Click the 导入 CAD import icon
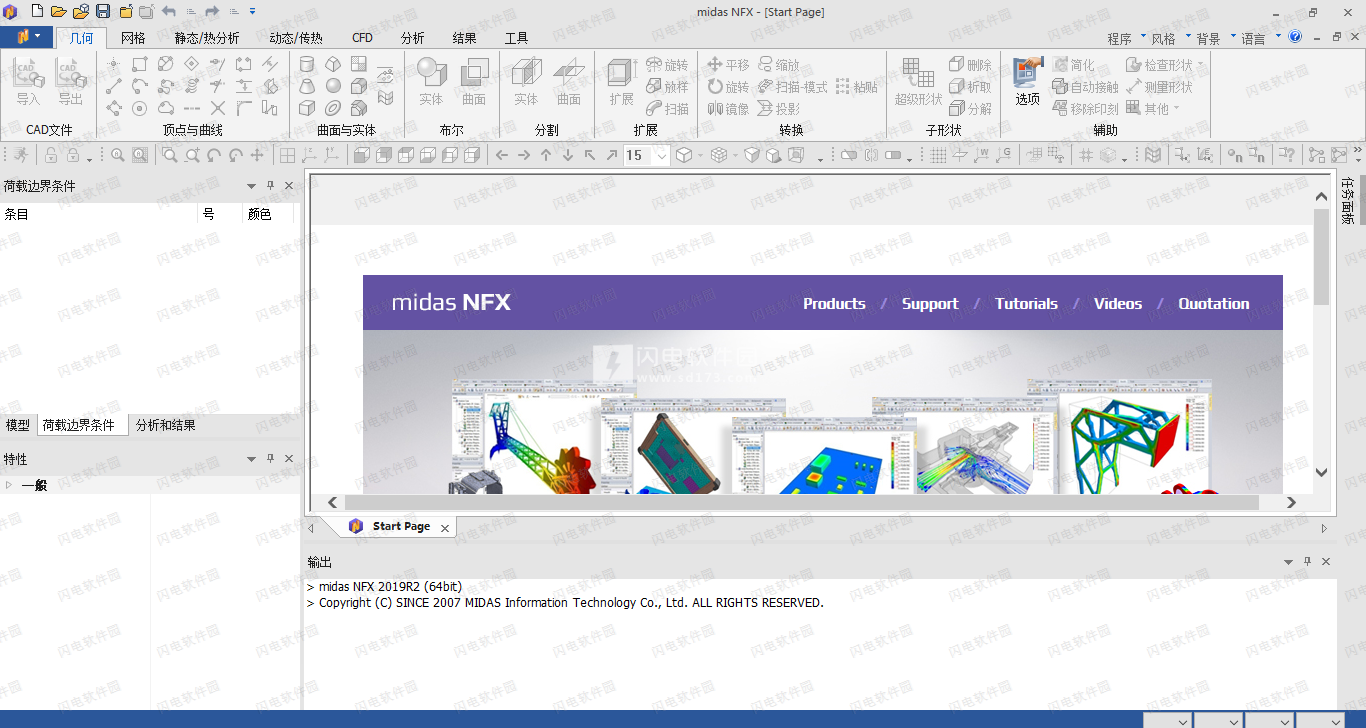This screenshot has height=728, width=1366. click(x=28, y=81)
